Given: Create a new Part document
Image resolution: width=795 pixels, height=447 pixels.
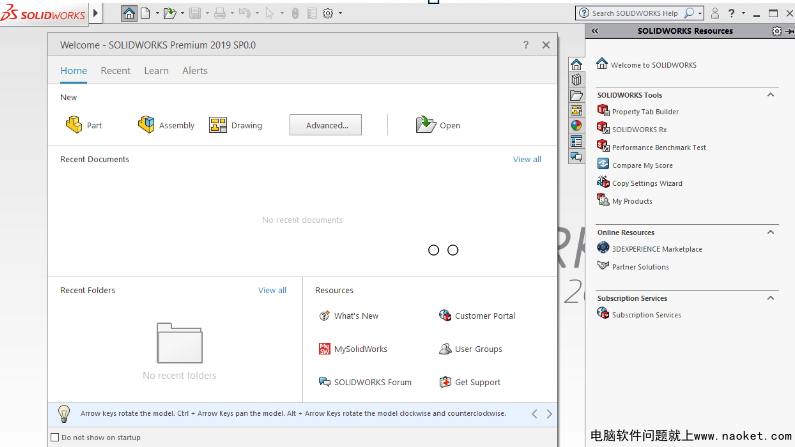Looking at the screenshot, I should [x=84, y=125].
